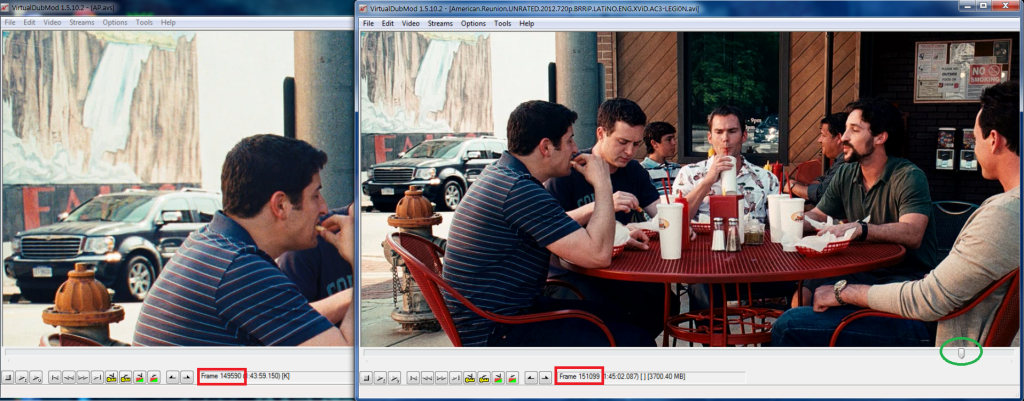Open Video menu in AP.avs window
Screen dimensions: 1024x401
coord(52,22)
